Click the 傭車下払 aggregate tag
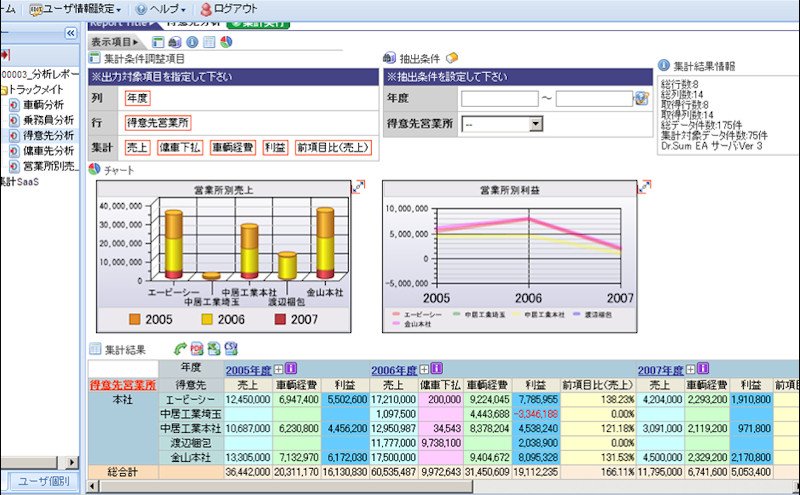The width and height of the screenshot is (800, 495). [x=180, y=147]
